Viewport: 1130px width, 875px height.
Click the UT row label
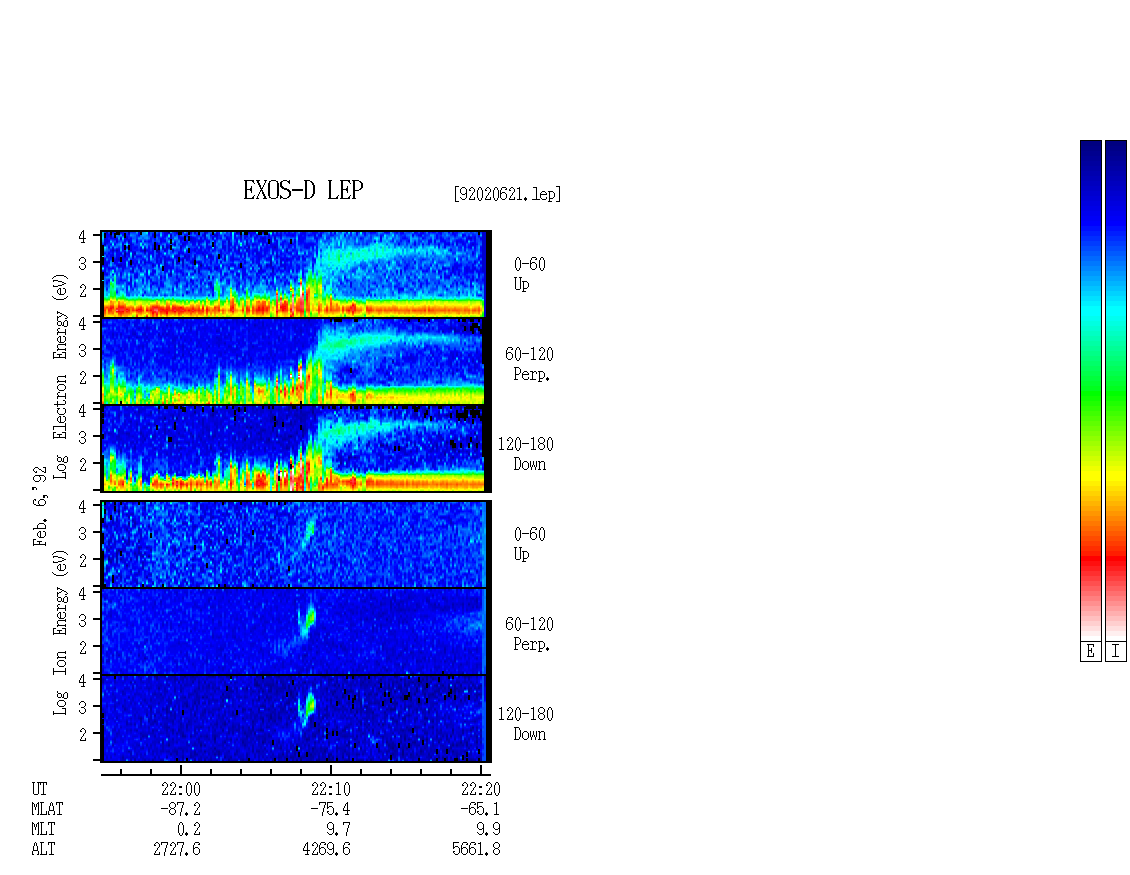tap(39, 789)
